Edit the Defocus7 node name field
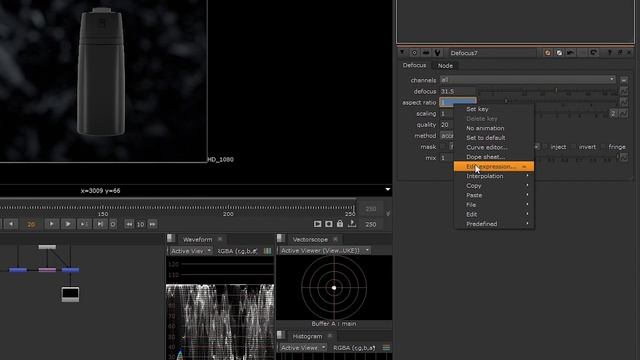The height and width of the screenshot is (360, 640). tap(492, 53)
